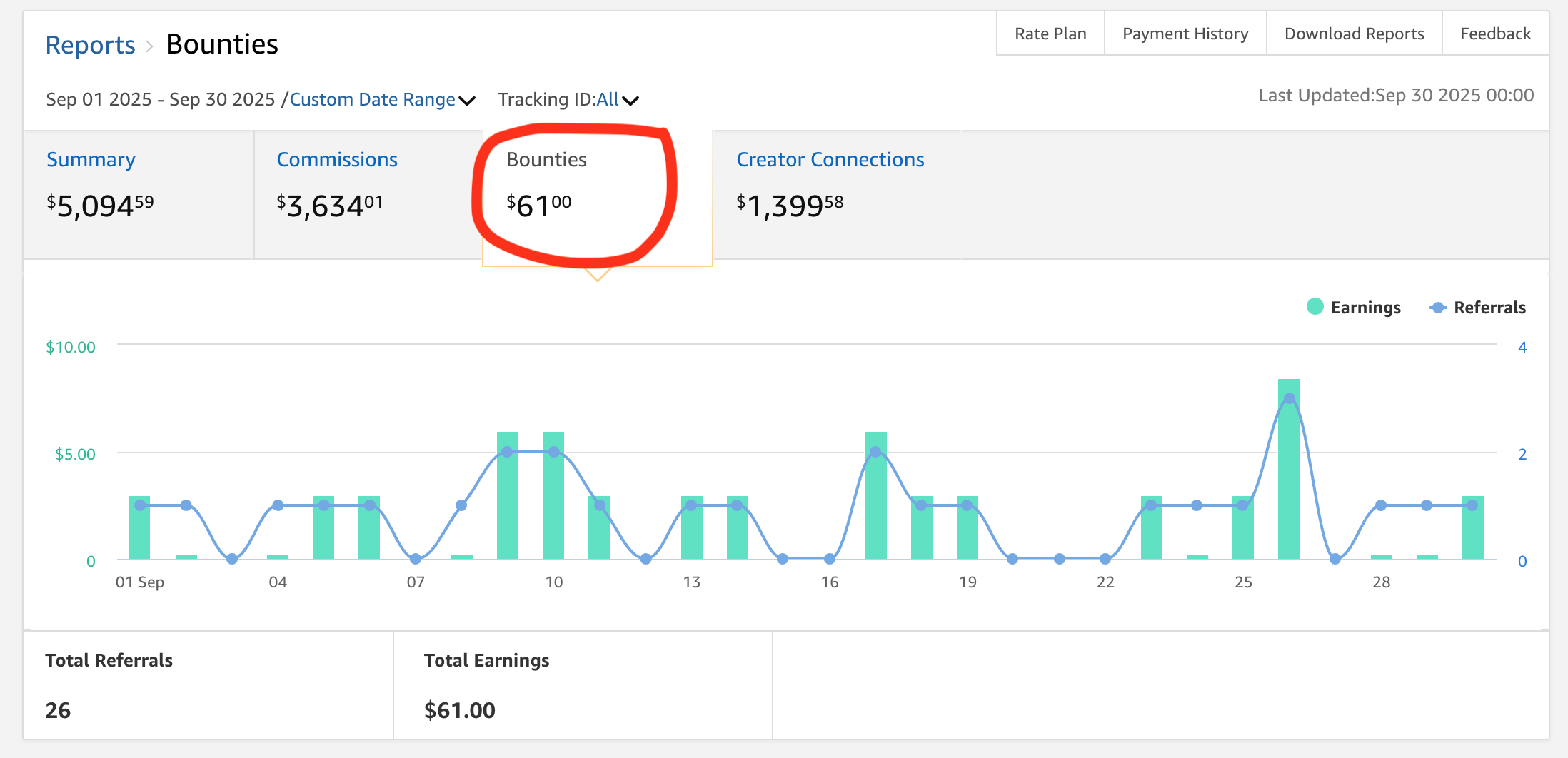Open the Rate Plan tab

coord(1050,34)
